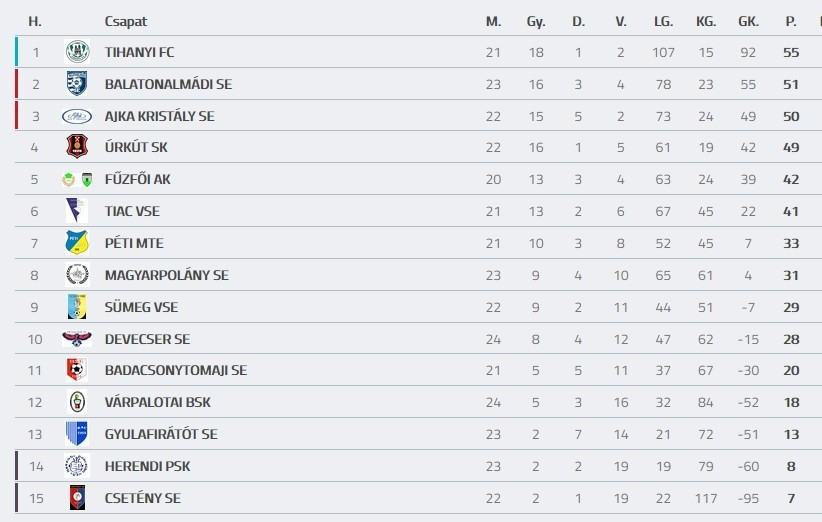Click the Devecser SE winged logo
This screenshot has height=522, width=822.
point(77,339)
